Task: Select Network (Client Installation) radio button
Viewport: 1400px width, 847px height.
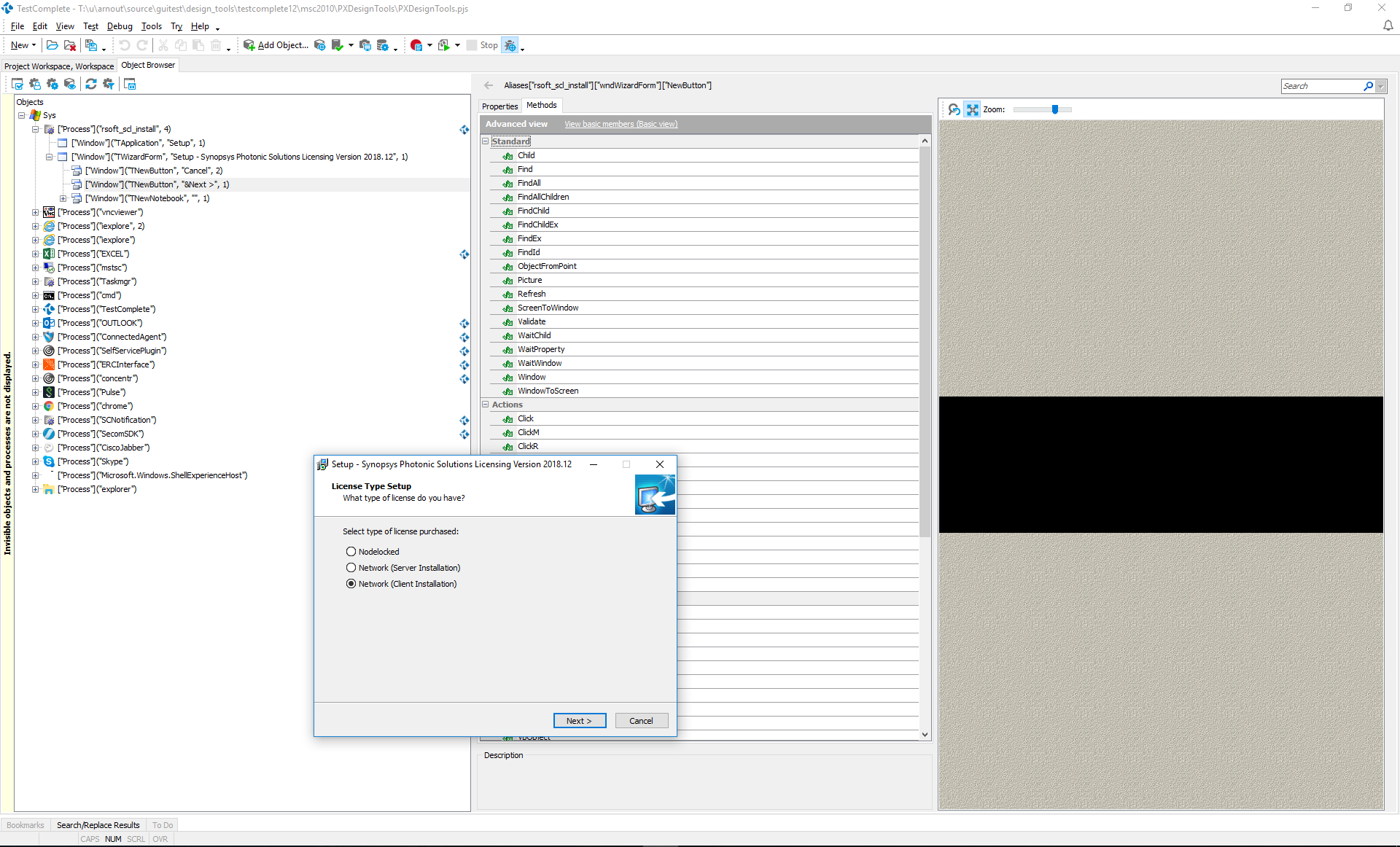Action: pos(351,584)
